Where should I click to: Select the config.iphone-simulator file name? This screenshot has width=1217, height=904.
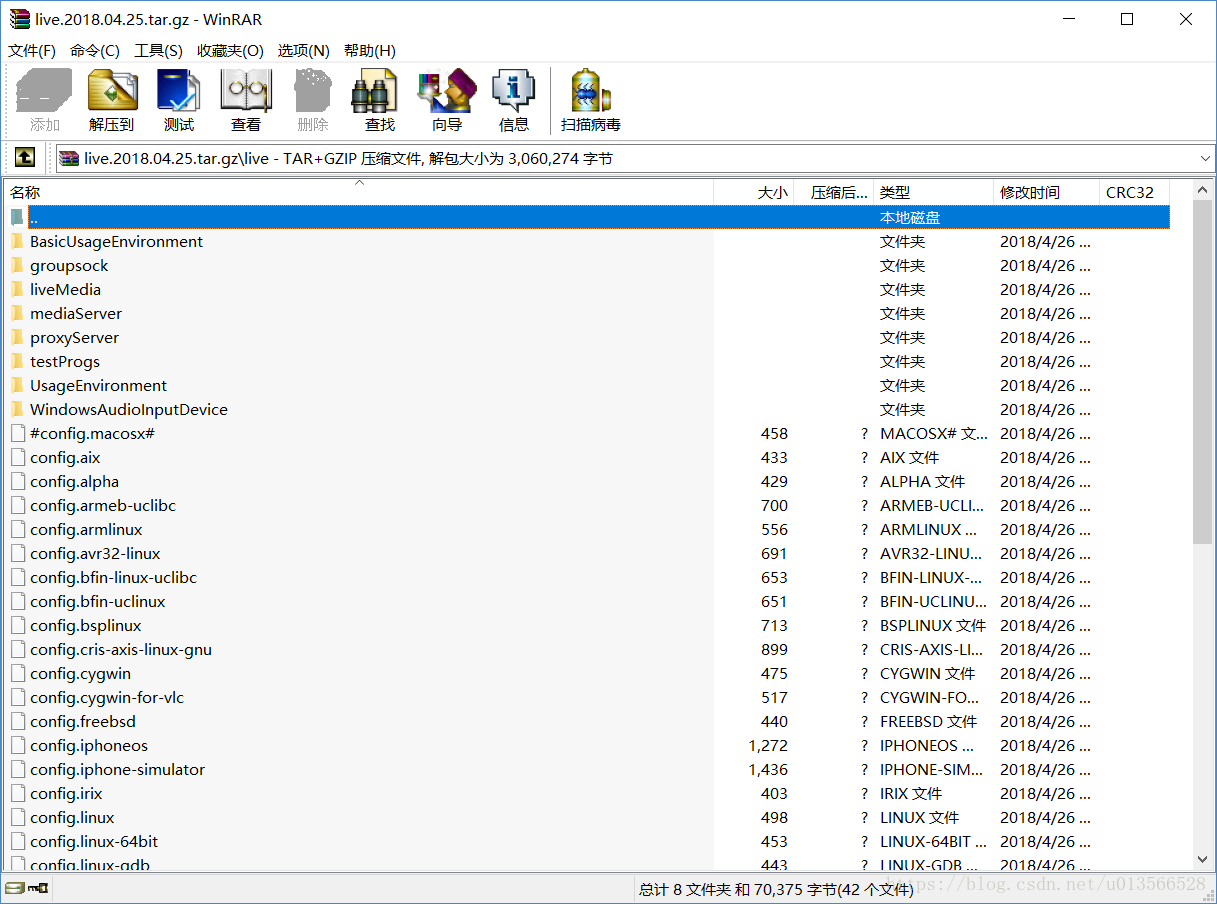click(x=117, y=769)
